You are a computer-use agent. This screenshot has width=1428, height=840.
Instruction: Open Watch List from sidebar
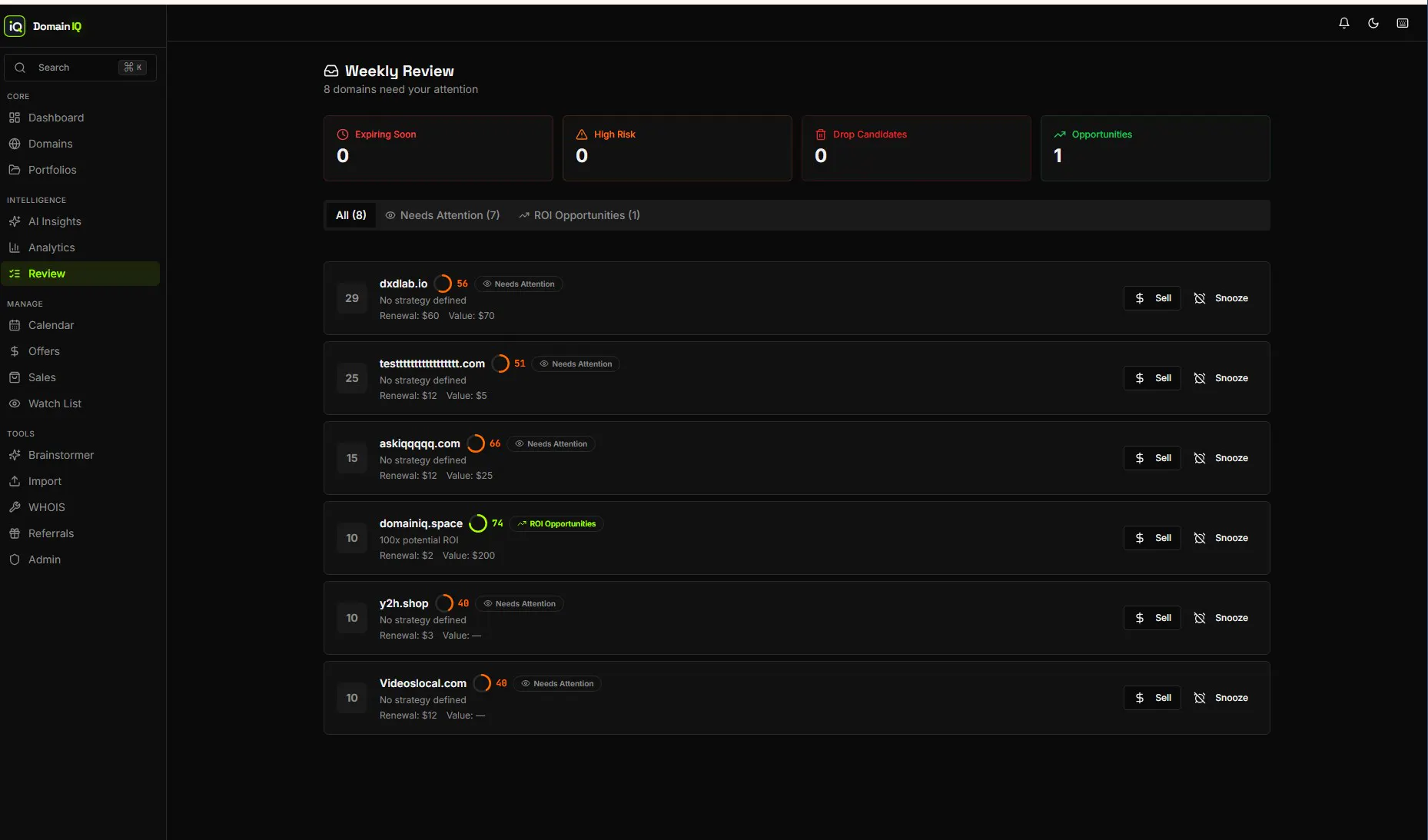(80, 403)
